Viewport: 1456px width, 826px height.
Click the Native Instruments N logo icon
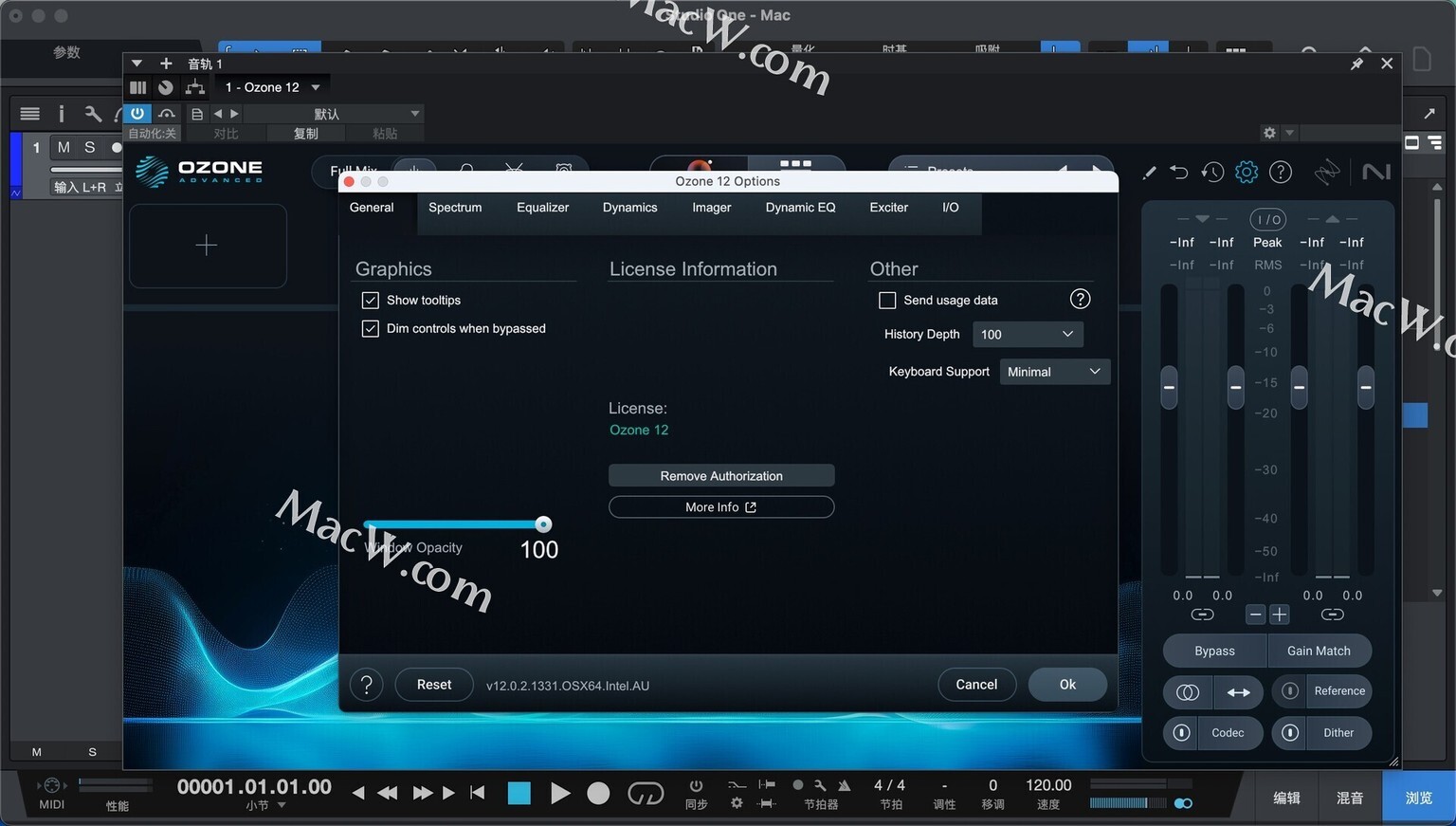click(x=1376, y=172)
